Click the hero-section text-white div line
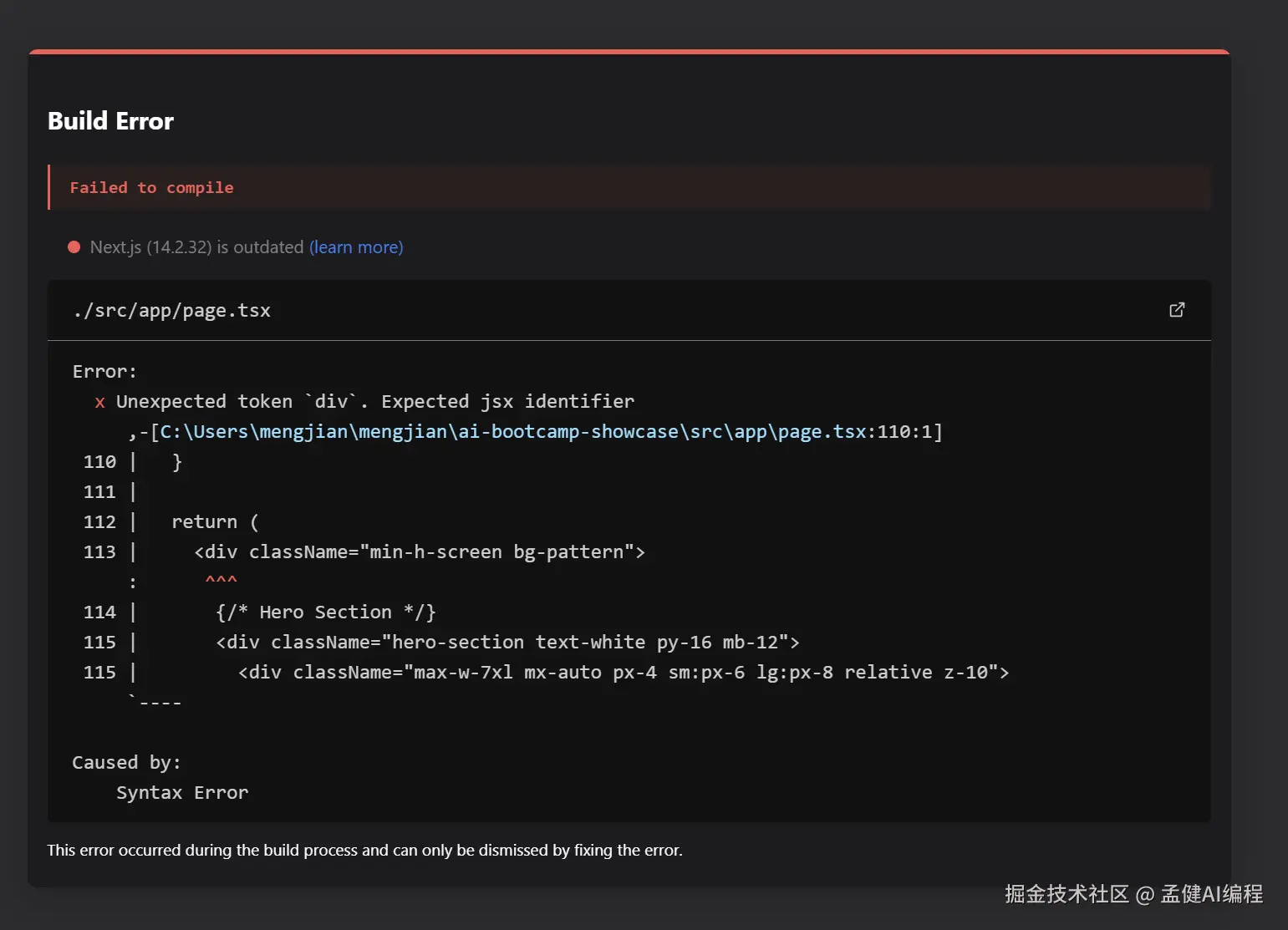 [507, 643]
